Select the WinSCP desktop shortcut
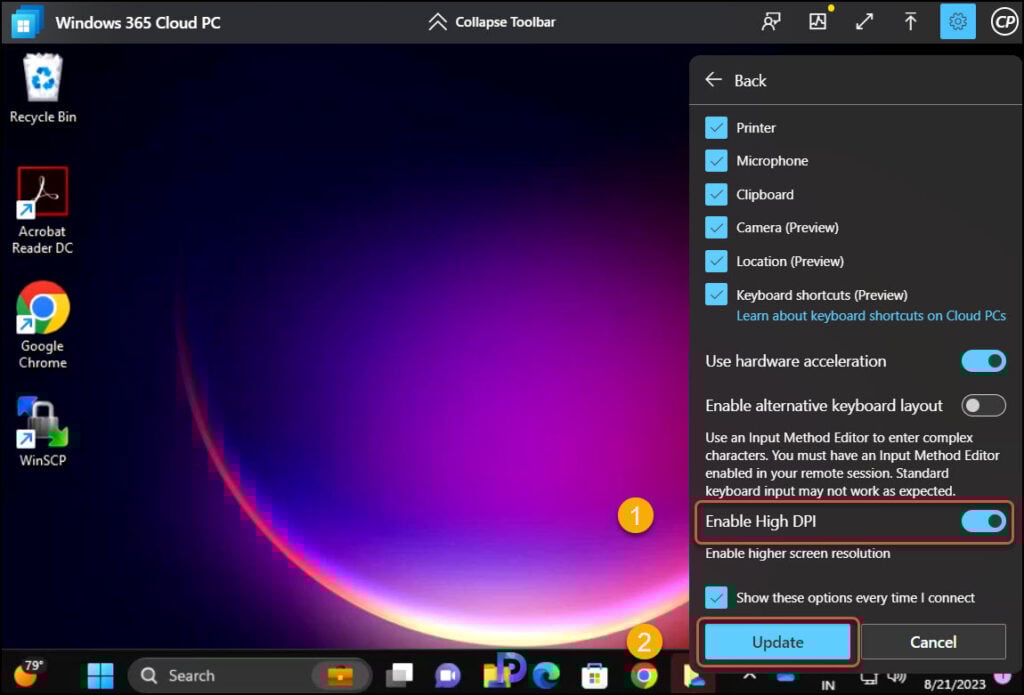 tap(42, 431)
